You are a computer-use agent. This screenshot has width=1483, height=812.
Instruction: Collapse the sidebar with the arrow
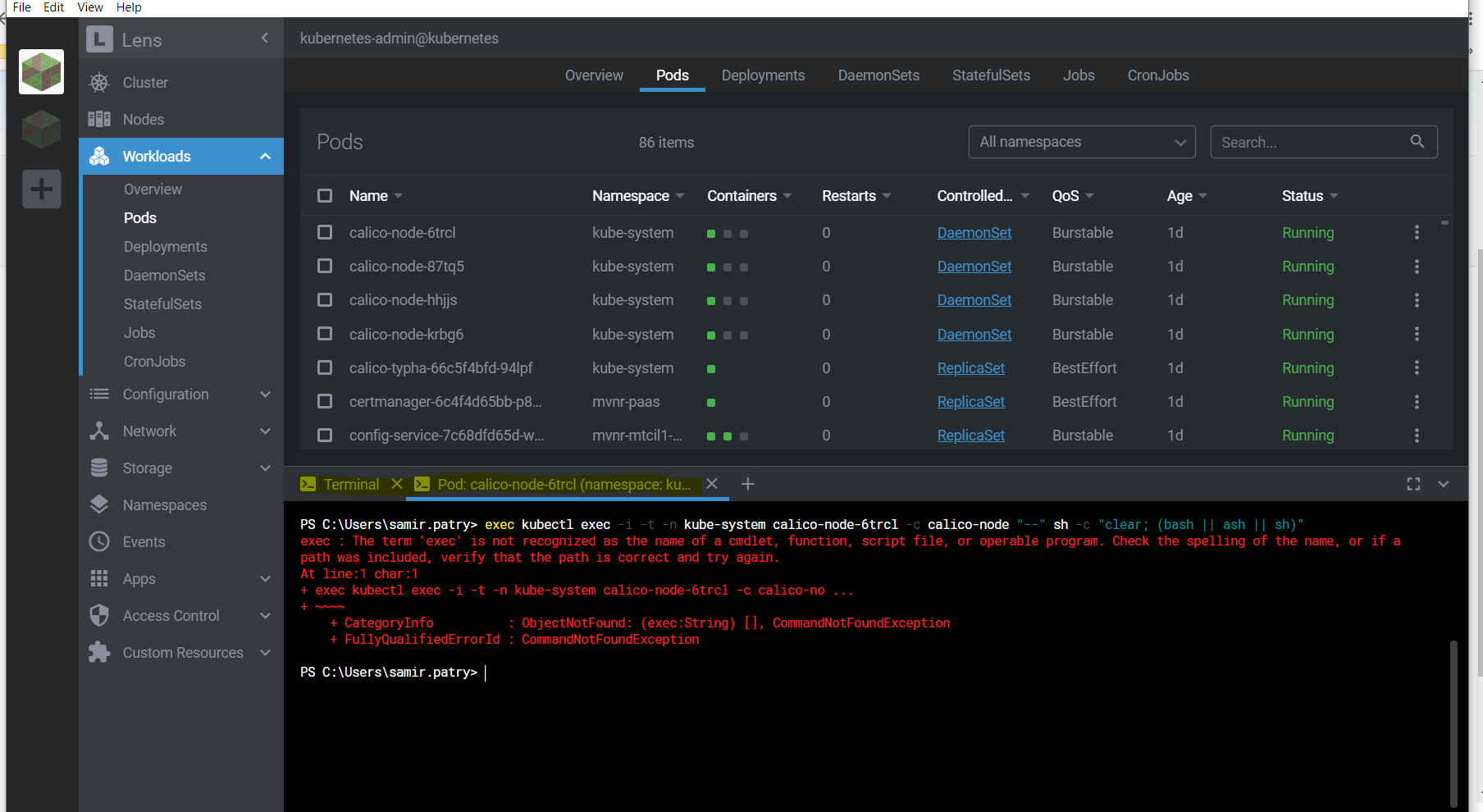point(265,38)
